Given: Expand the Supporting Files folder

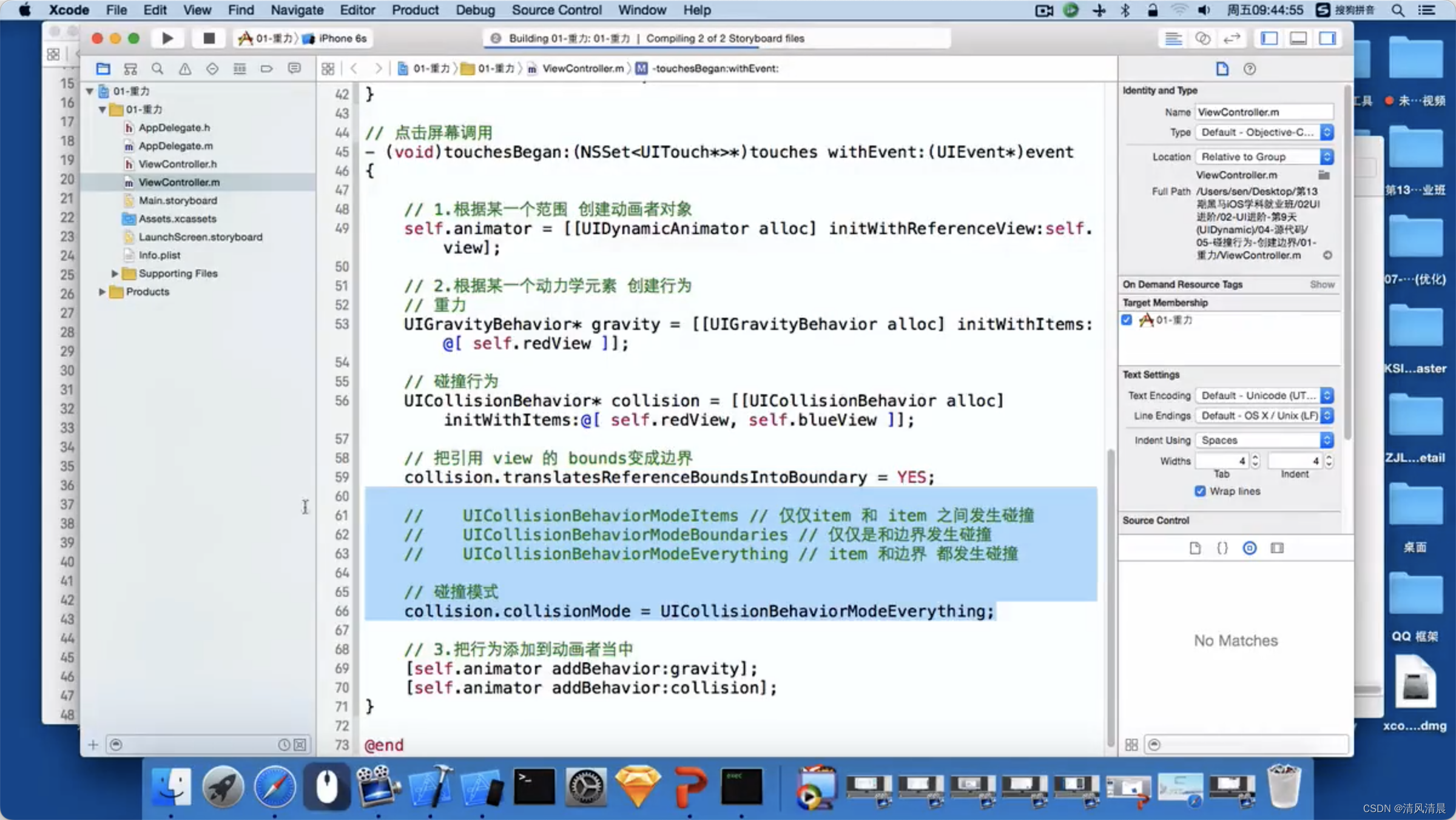Looking at the screenshot, I should (114, 272).
